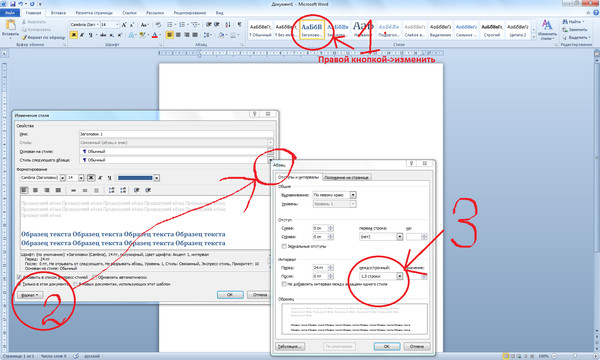This screenshot has width=600, height=360.
Task: Switch to 'Положение на странице' tab
Action: click(x=346, y=178)
